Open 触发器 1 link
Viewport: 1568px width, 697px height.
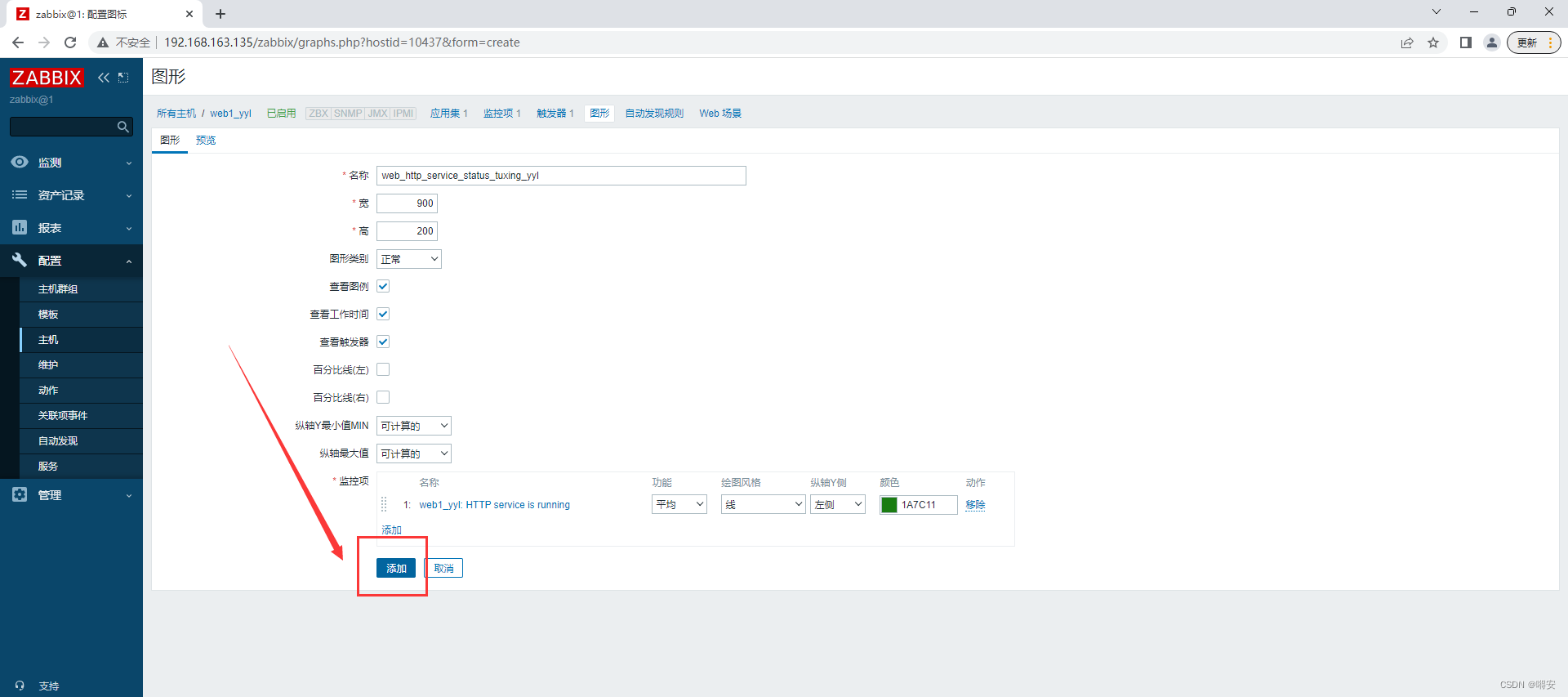point(555,114)
